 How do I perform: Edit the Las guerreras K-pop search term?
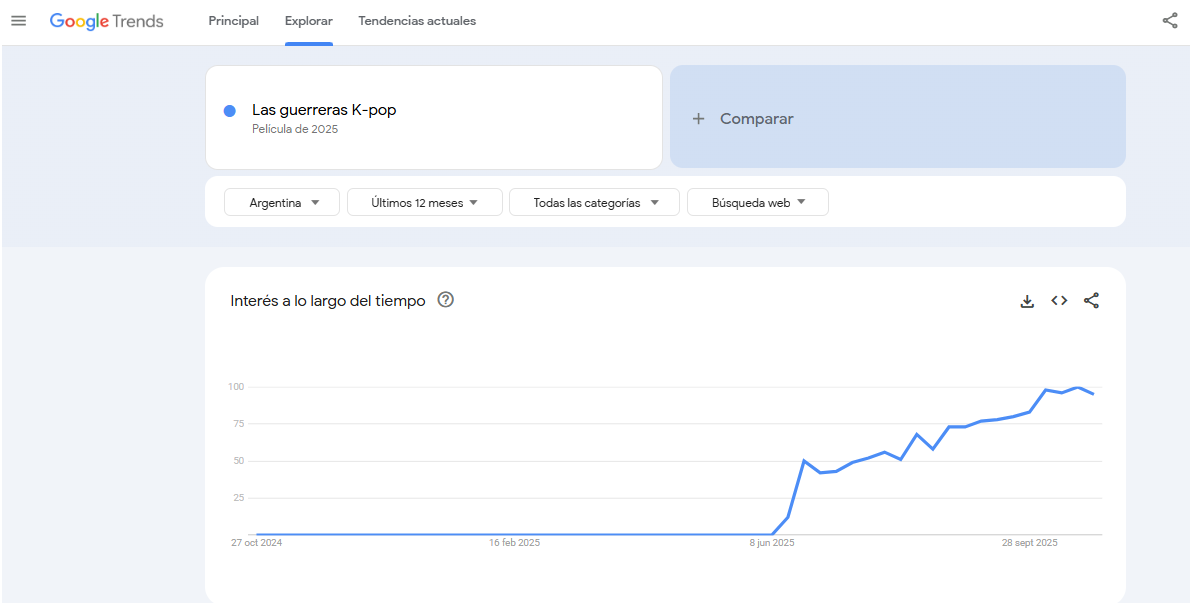324,110
